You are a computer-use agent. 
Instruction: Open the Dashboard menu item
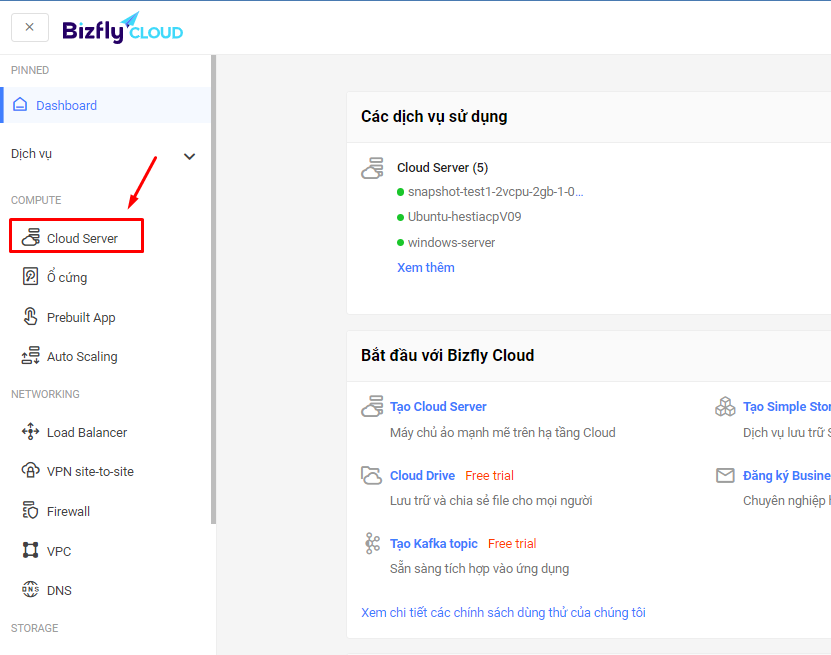(106, 105)
